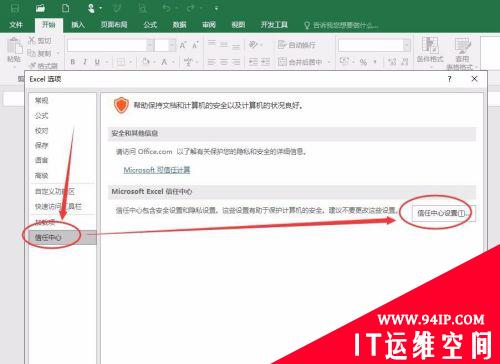Click the Merge and Center button

(x=301, y=62)
